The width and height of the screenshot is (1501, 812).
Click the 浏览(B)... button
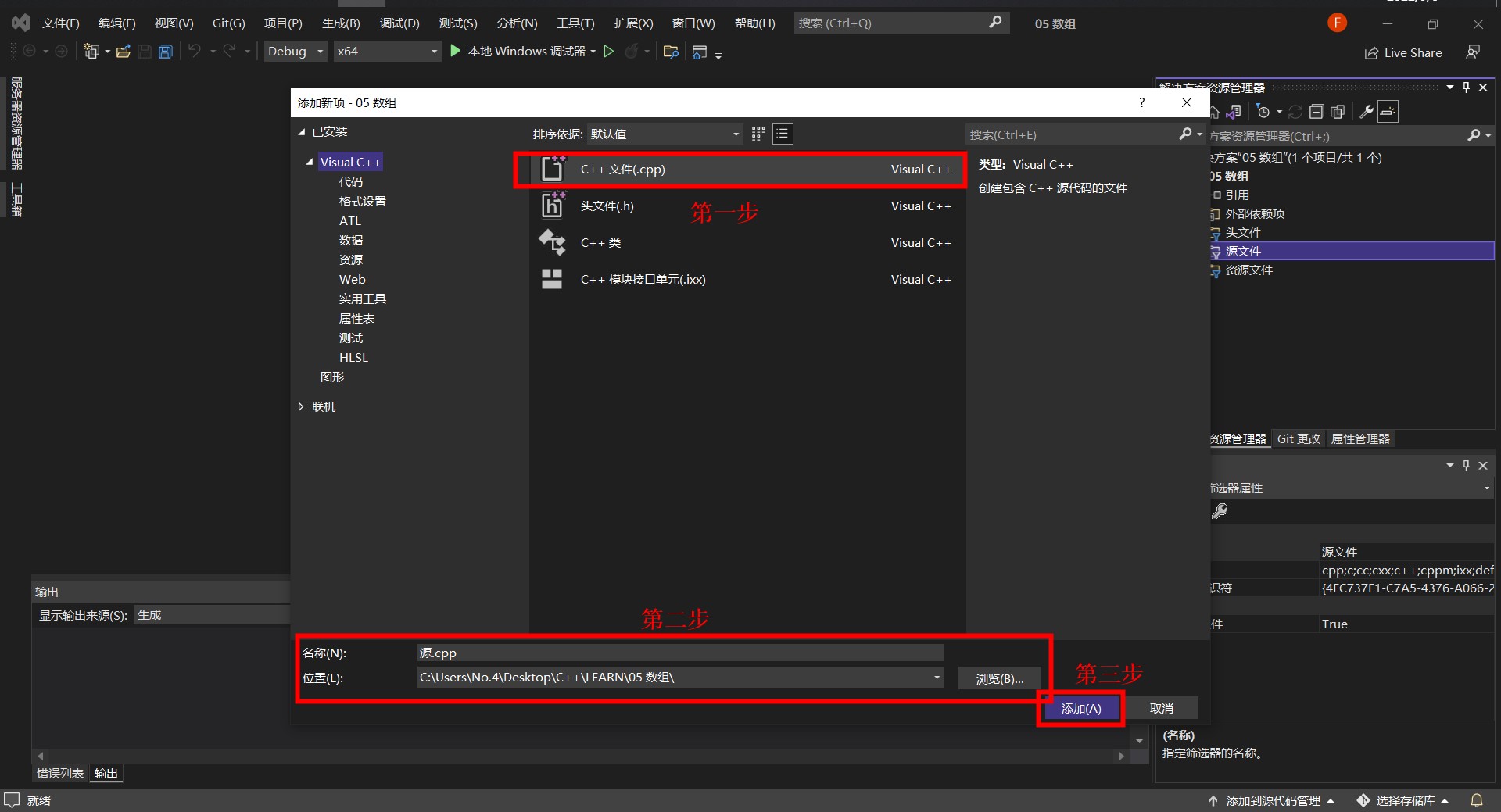tap(999, 679)
